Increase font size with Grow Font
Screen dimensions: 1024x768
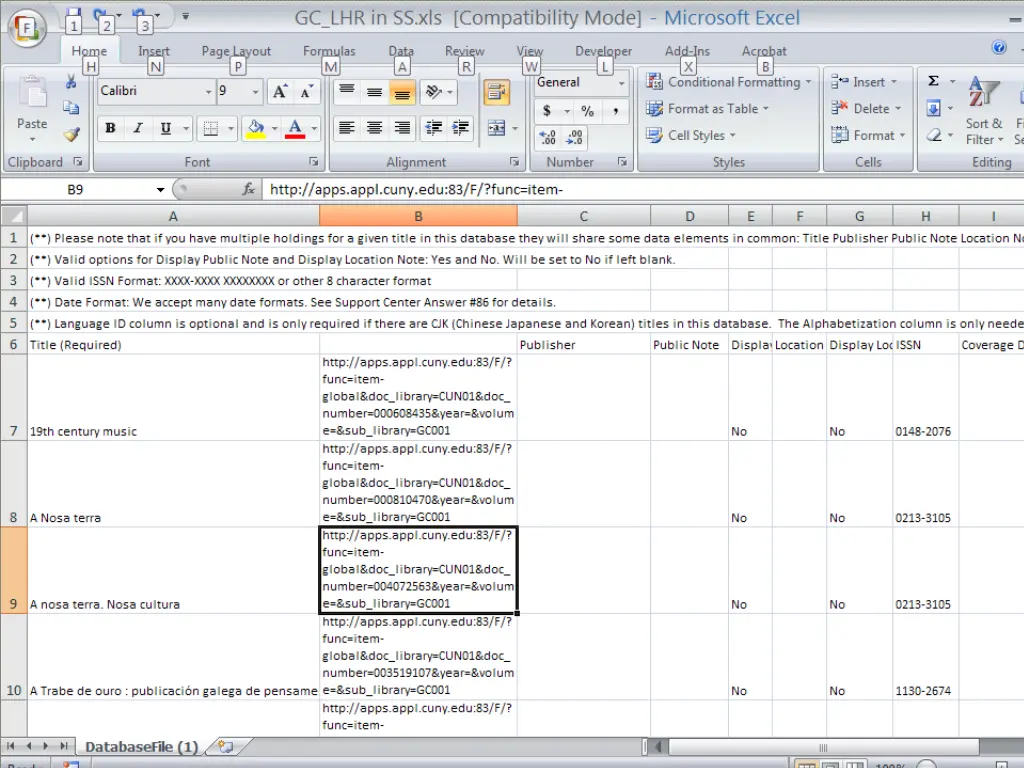[280, 92]
